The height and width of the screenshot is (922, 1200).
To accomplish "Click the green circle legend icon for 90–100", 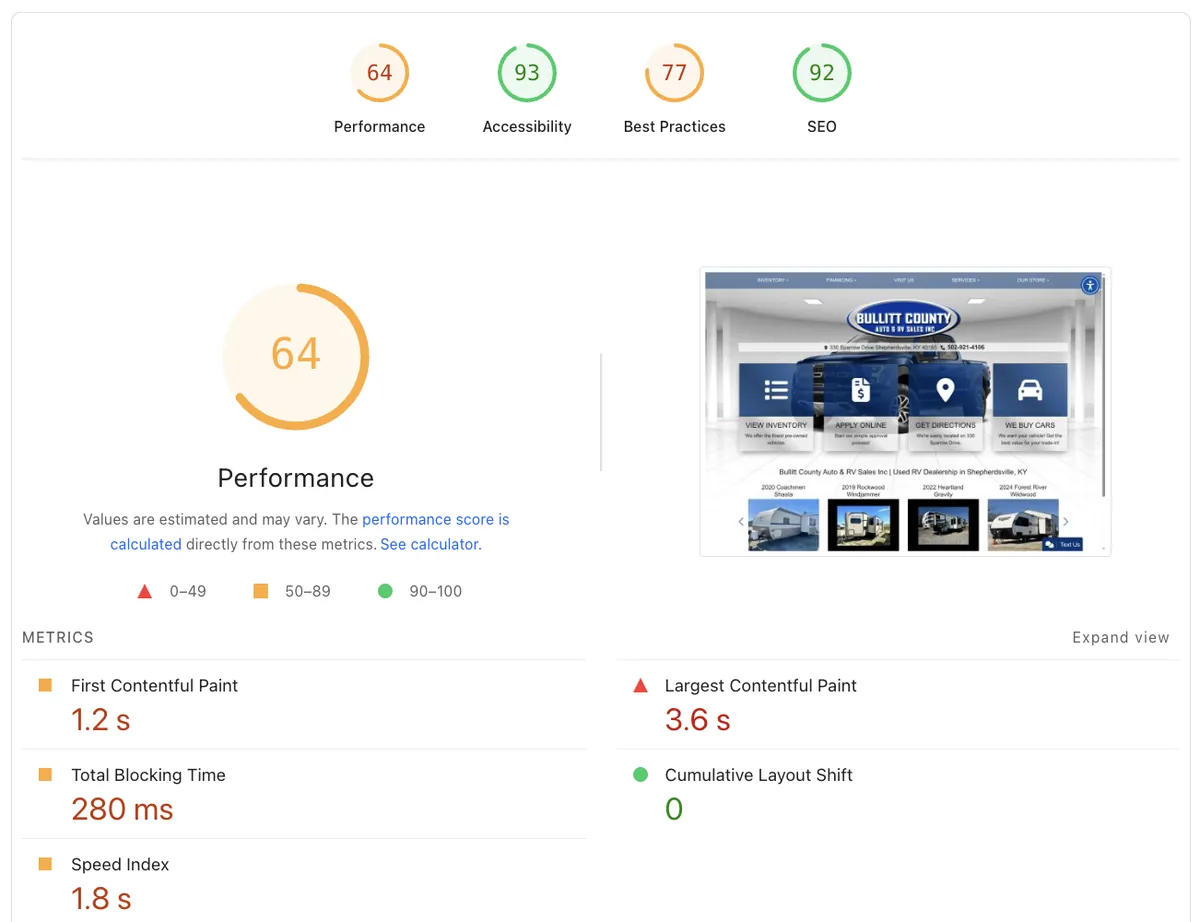I will pos(385,591).
